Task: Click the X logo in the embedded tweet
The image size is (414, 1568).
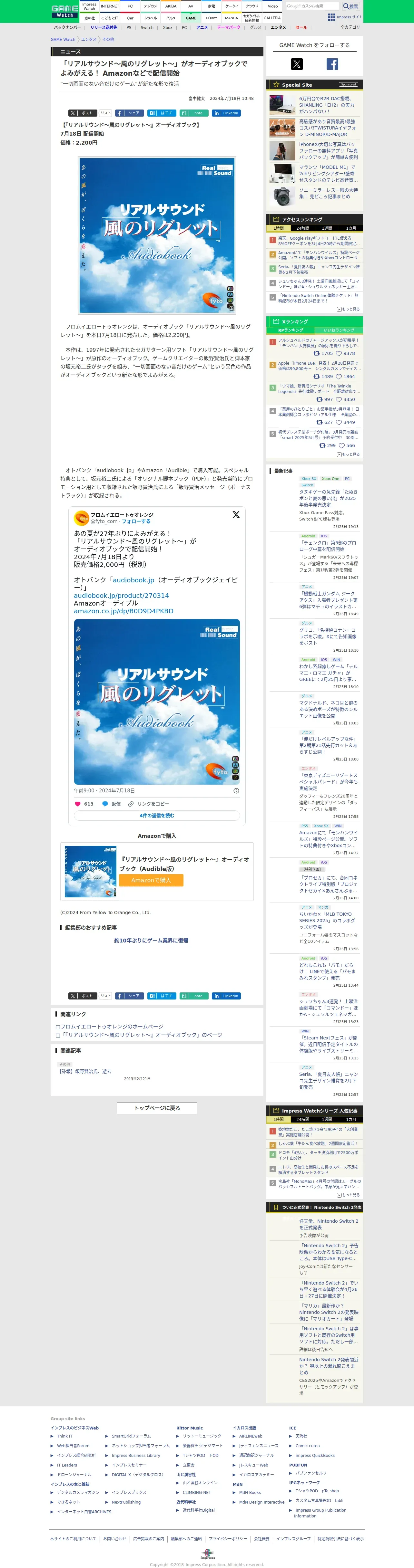Action: coord(236,514)
